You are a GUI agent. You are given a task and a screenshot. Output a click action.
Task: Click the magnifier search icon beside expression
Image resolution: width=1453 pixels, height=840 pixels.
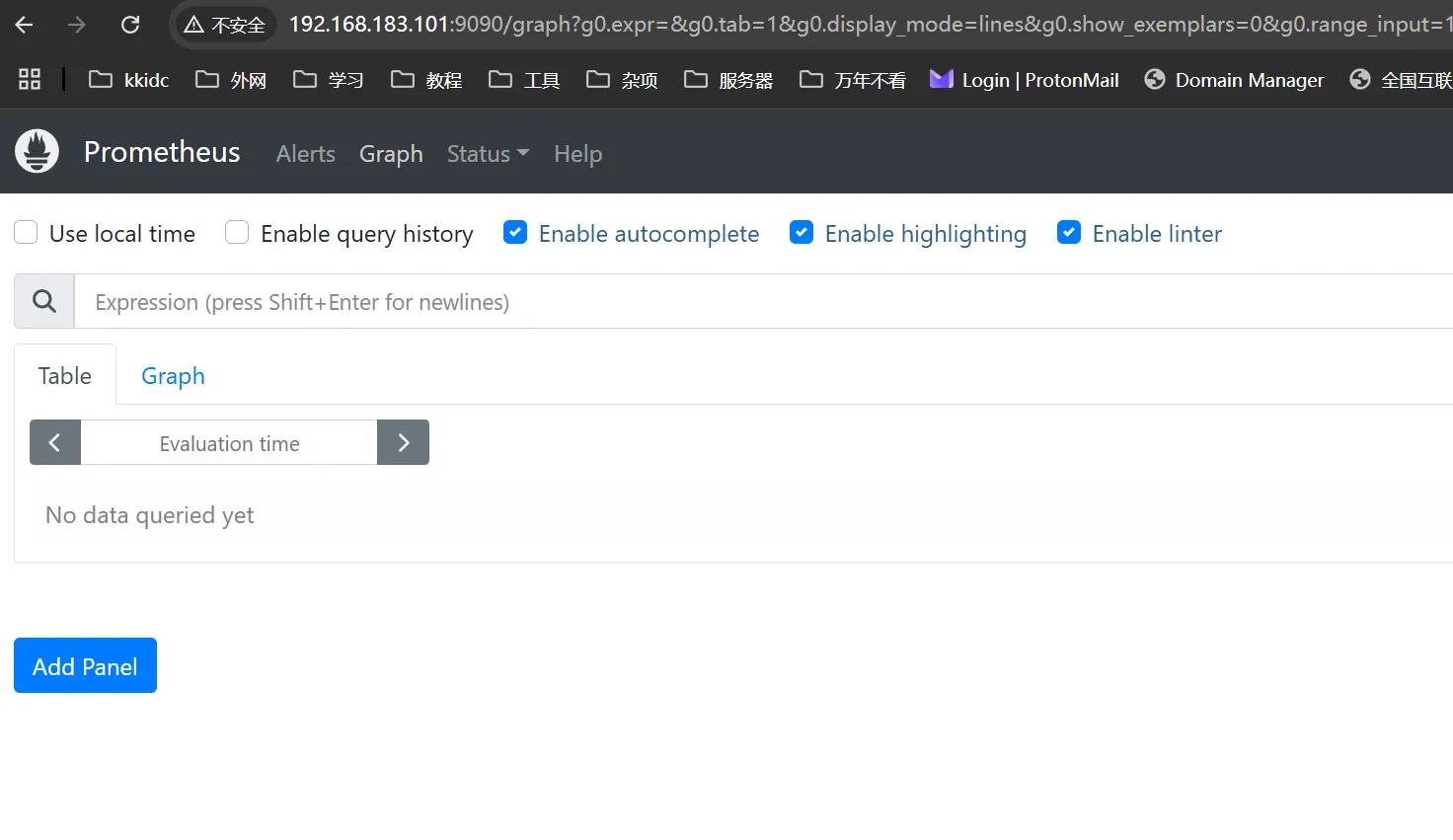[x=44, y=301]
